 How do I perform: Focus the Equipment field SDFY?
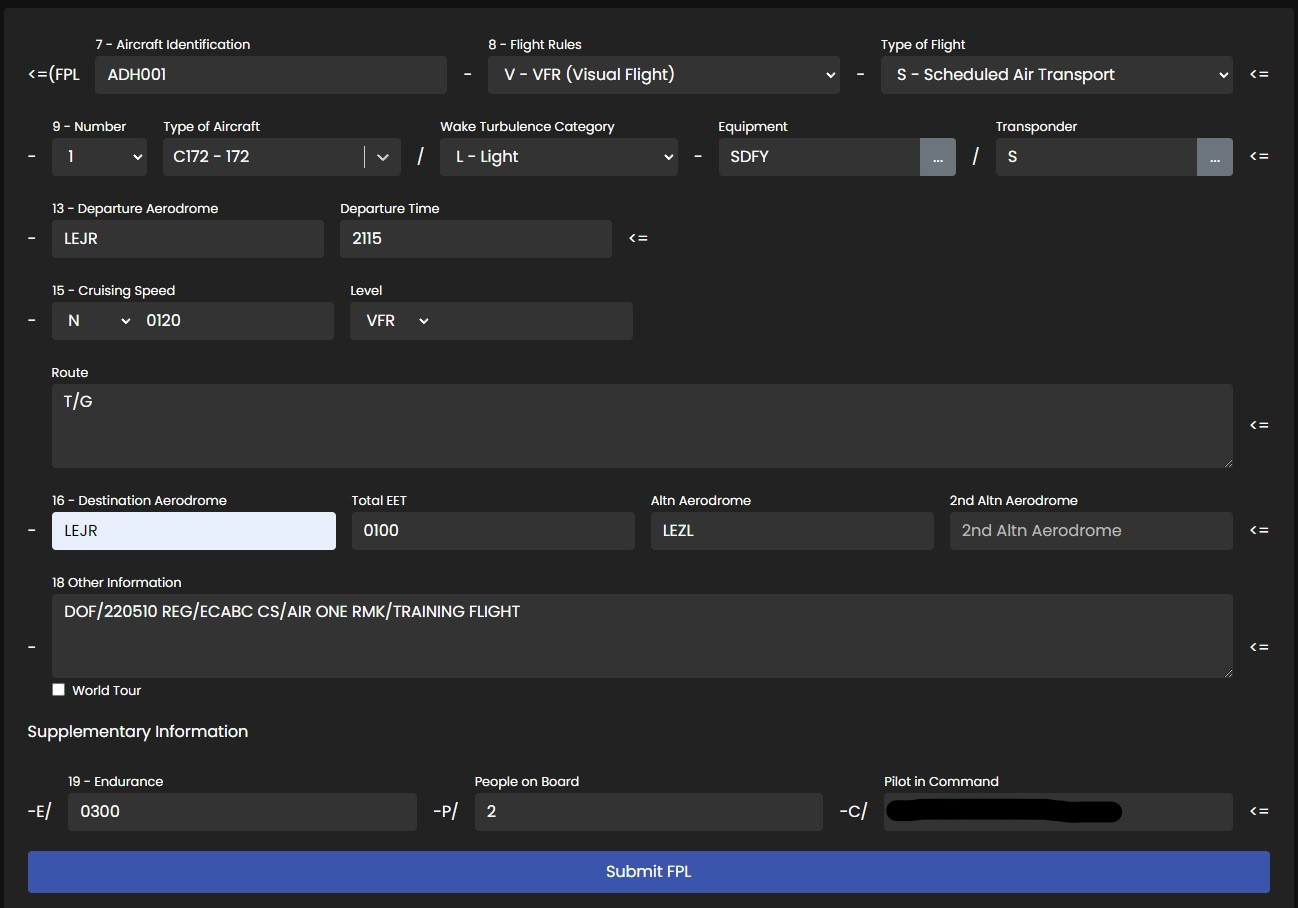(819, 157)
